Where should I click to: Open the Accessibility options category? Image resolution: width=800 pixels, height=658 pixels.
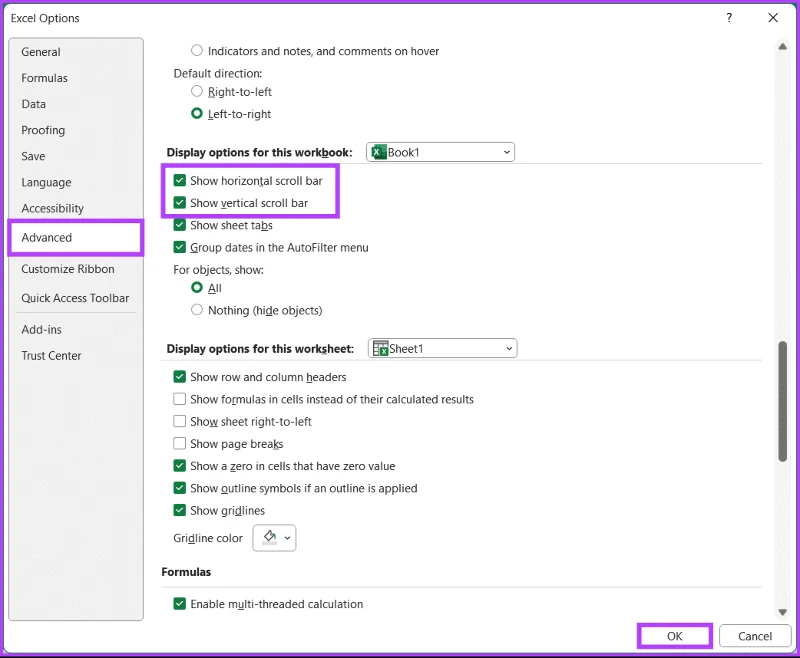(53, 208)
